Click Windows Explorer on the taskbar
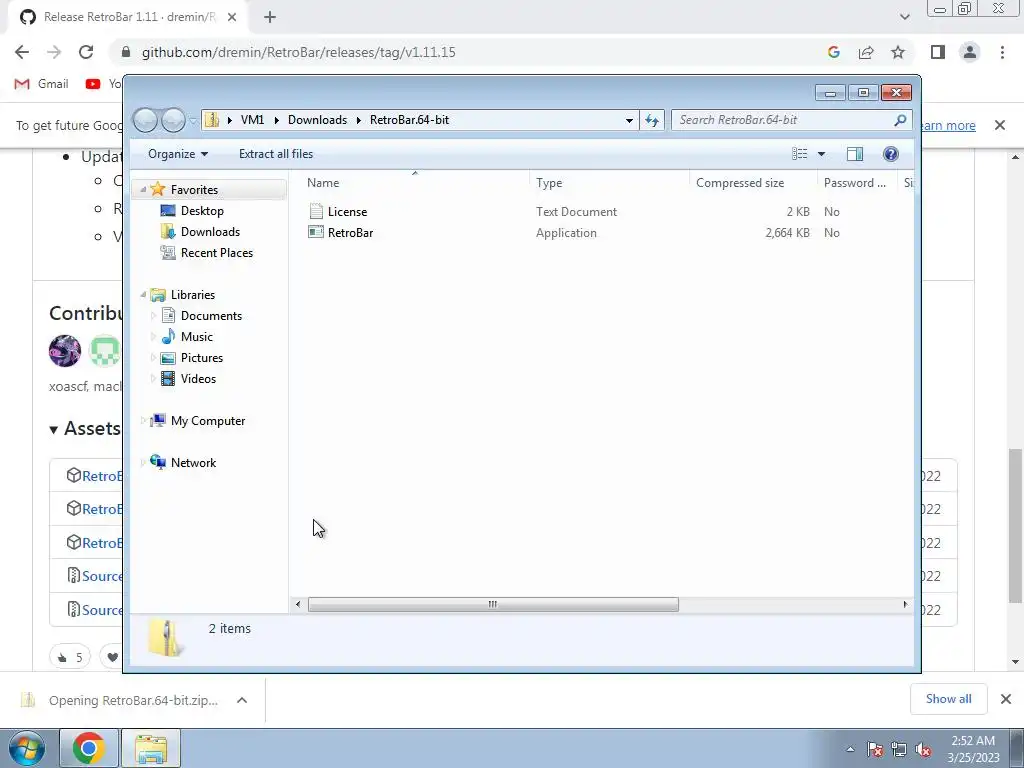This screenshot has width=1024, height=768. pyautogui.click(x=152, y=748)
